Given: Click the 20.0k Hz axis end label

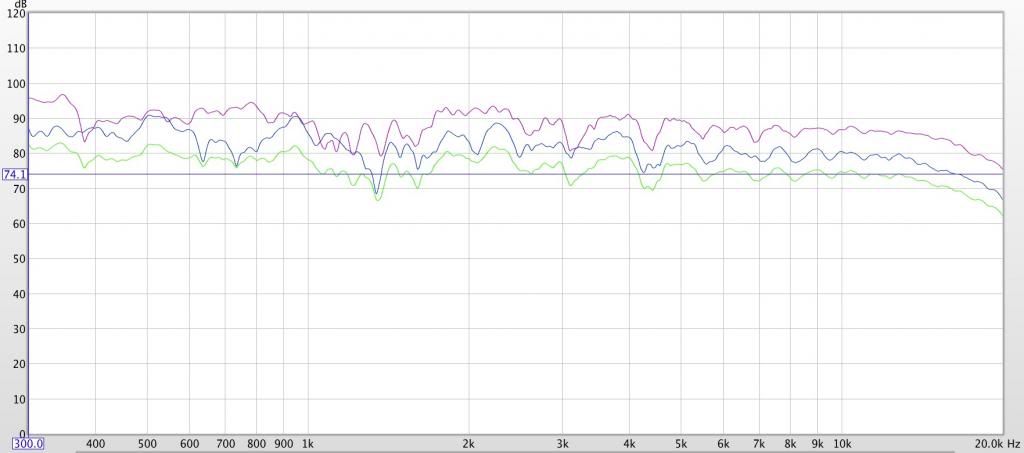Looking at the screenshot, I should point(997,444).
